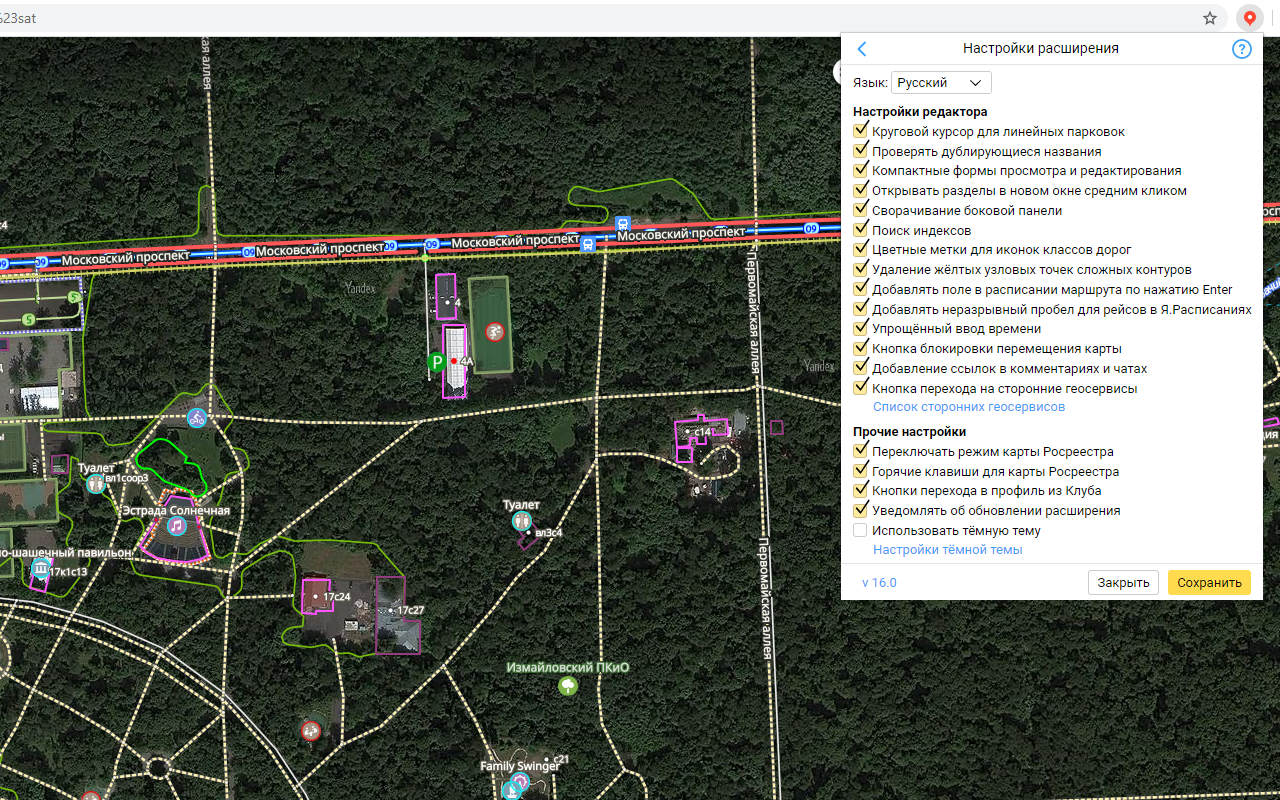Open Настройки тёмной темы link
This screenshot has width=1280, height=800.
(x=947, y=550)
